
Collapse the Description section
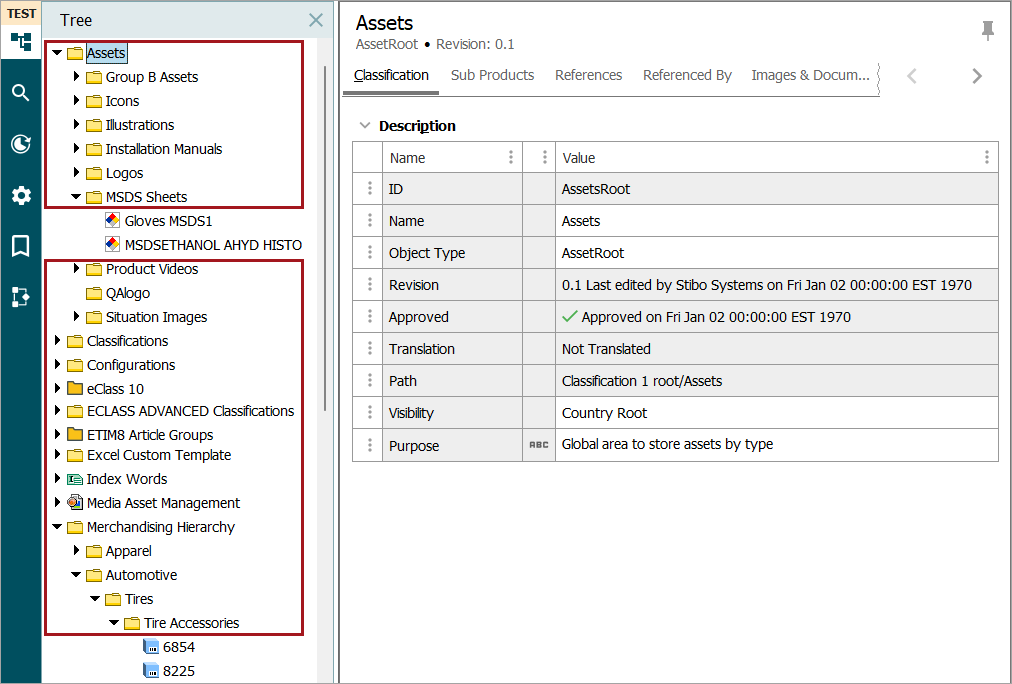point(365,126)
